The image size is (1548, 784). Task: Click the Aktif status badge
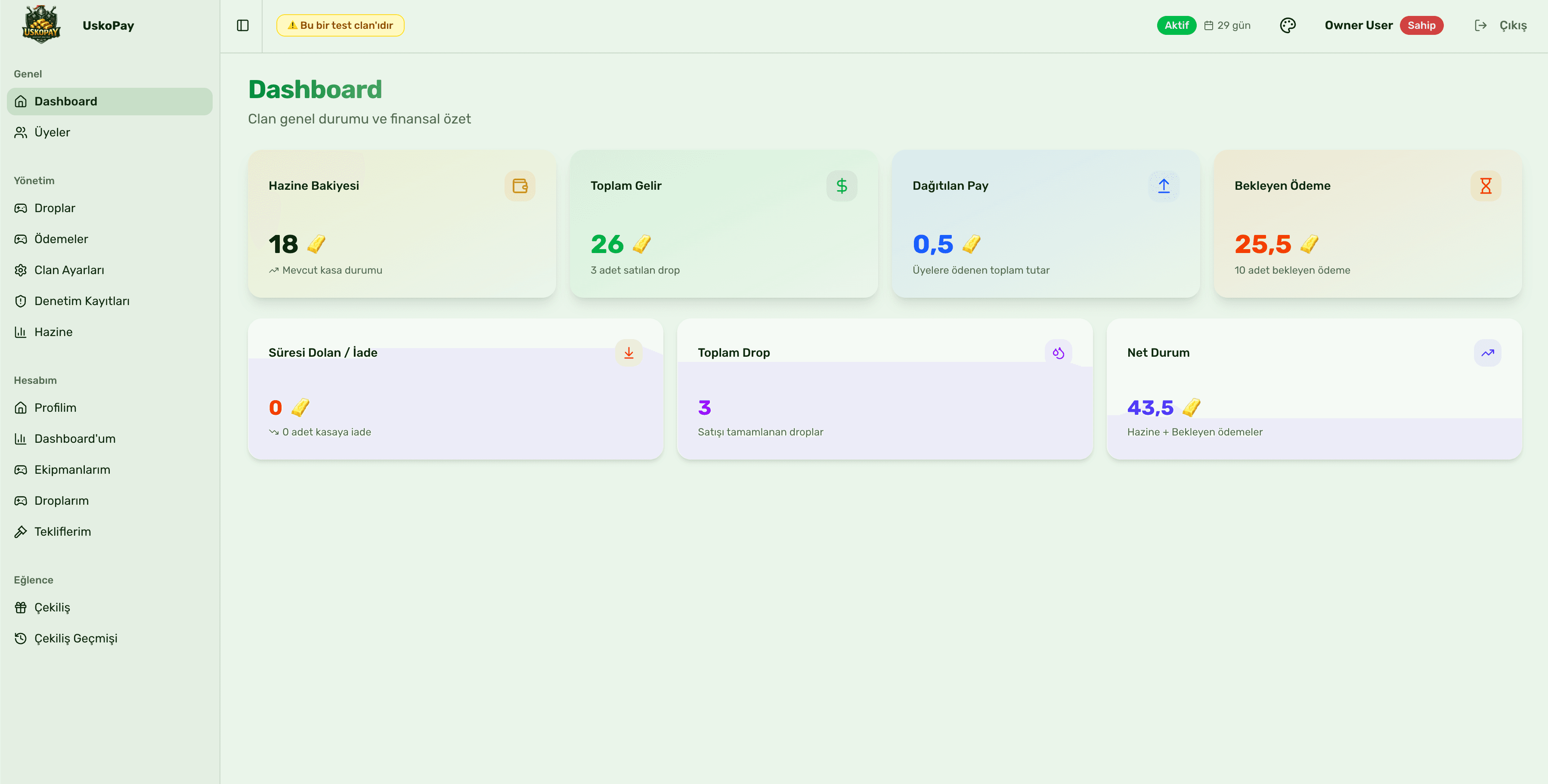(x=1176, y=25)
